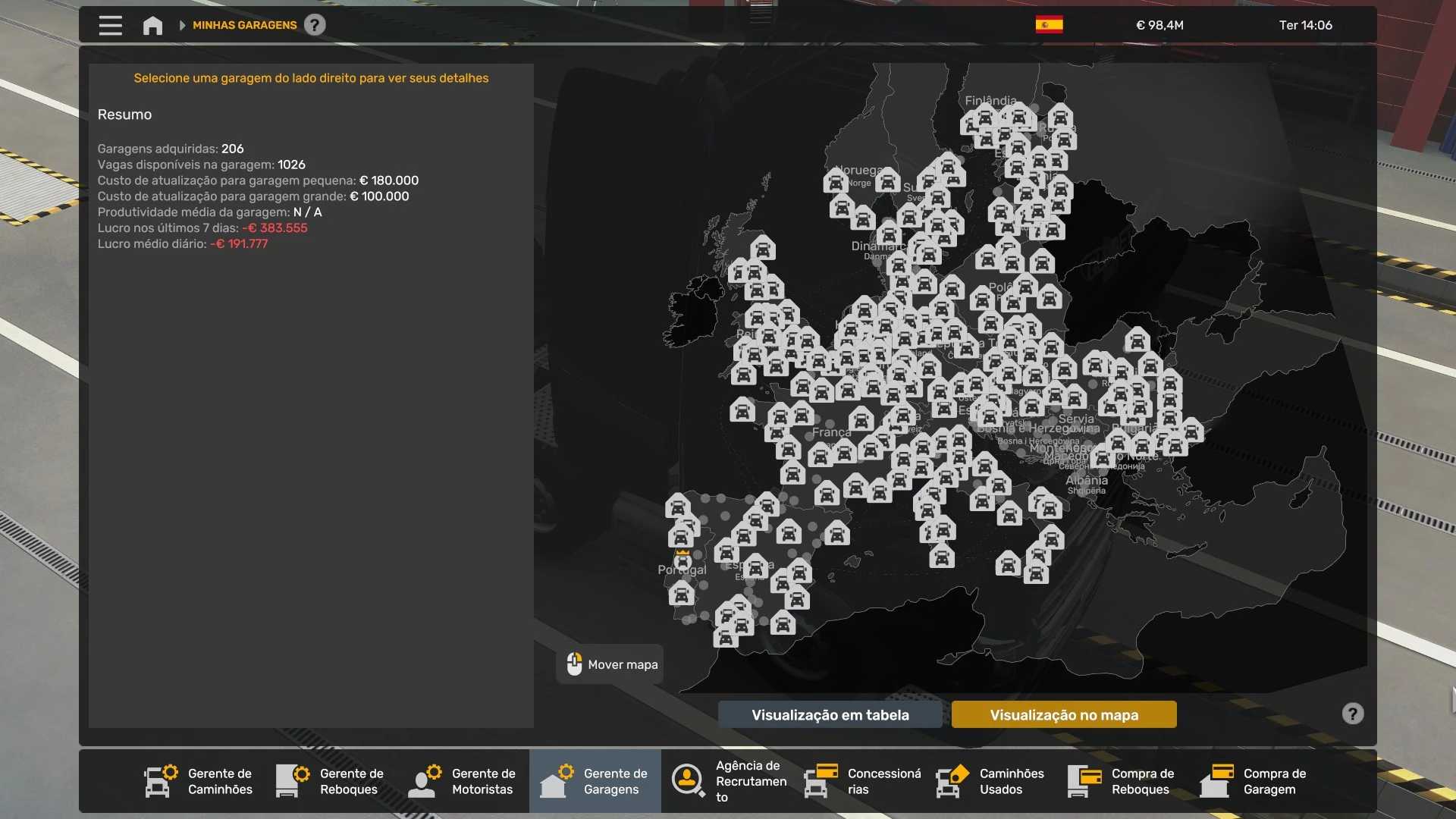This screenshot has width=1456, height=819.
Task: Open Compra de Garagem
Action: tap(1255, 781)
